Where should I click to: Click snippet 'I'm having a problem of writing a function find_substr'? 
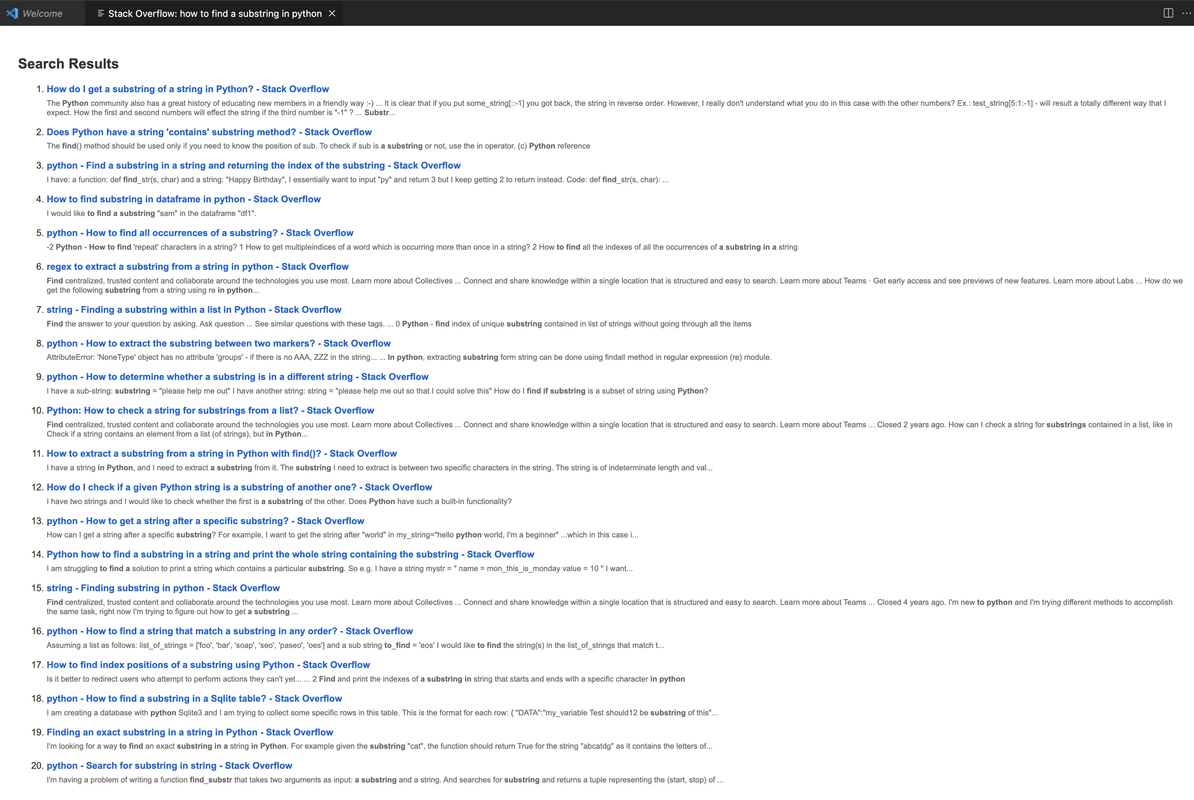385,780
